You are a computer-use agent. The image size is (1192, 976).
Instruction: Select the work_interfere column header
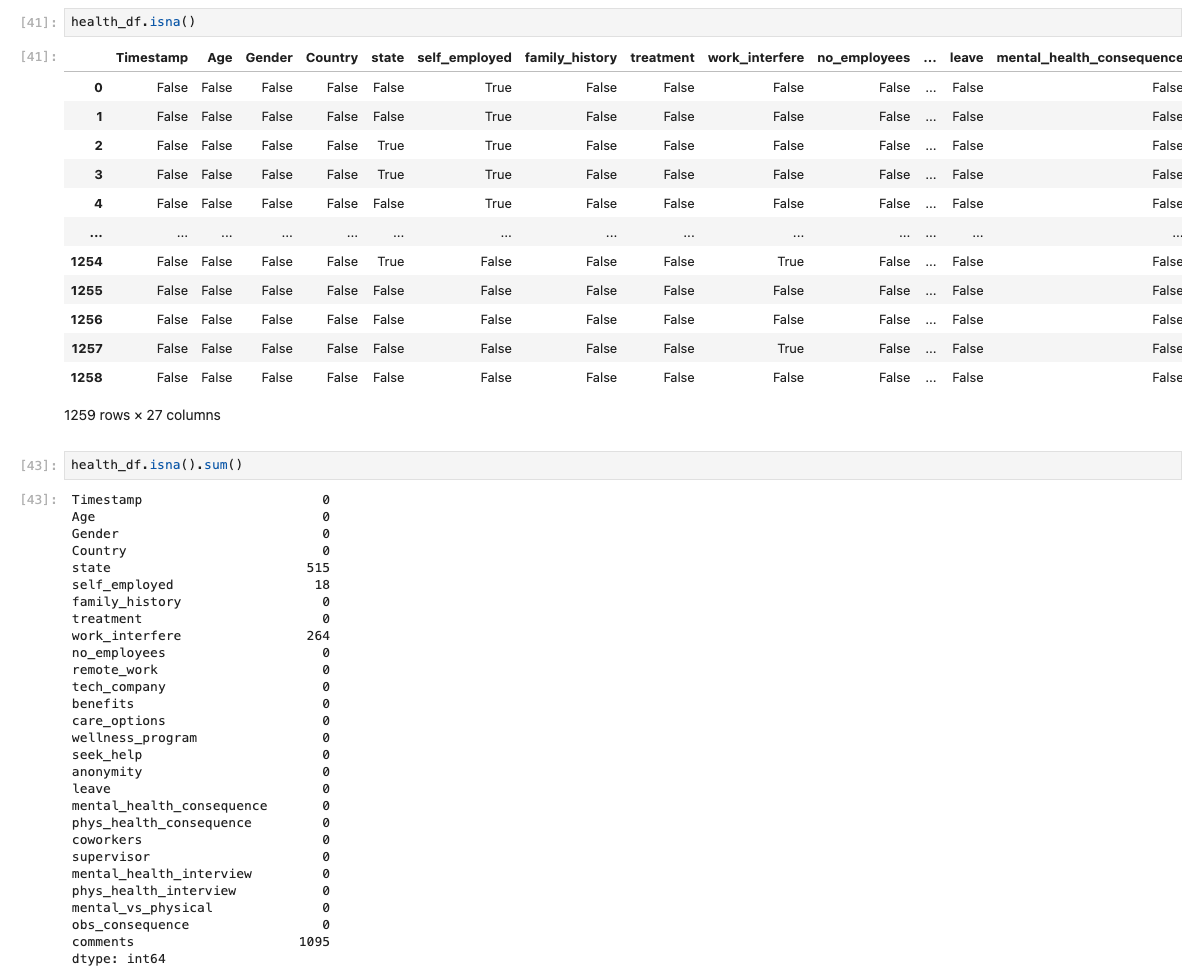(755, 58)
